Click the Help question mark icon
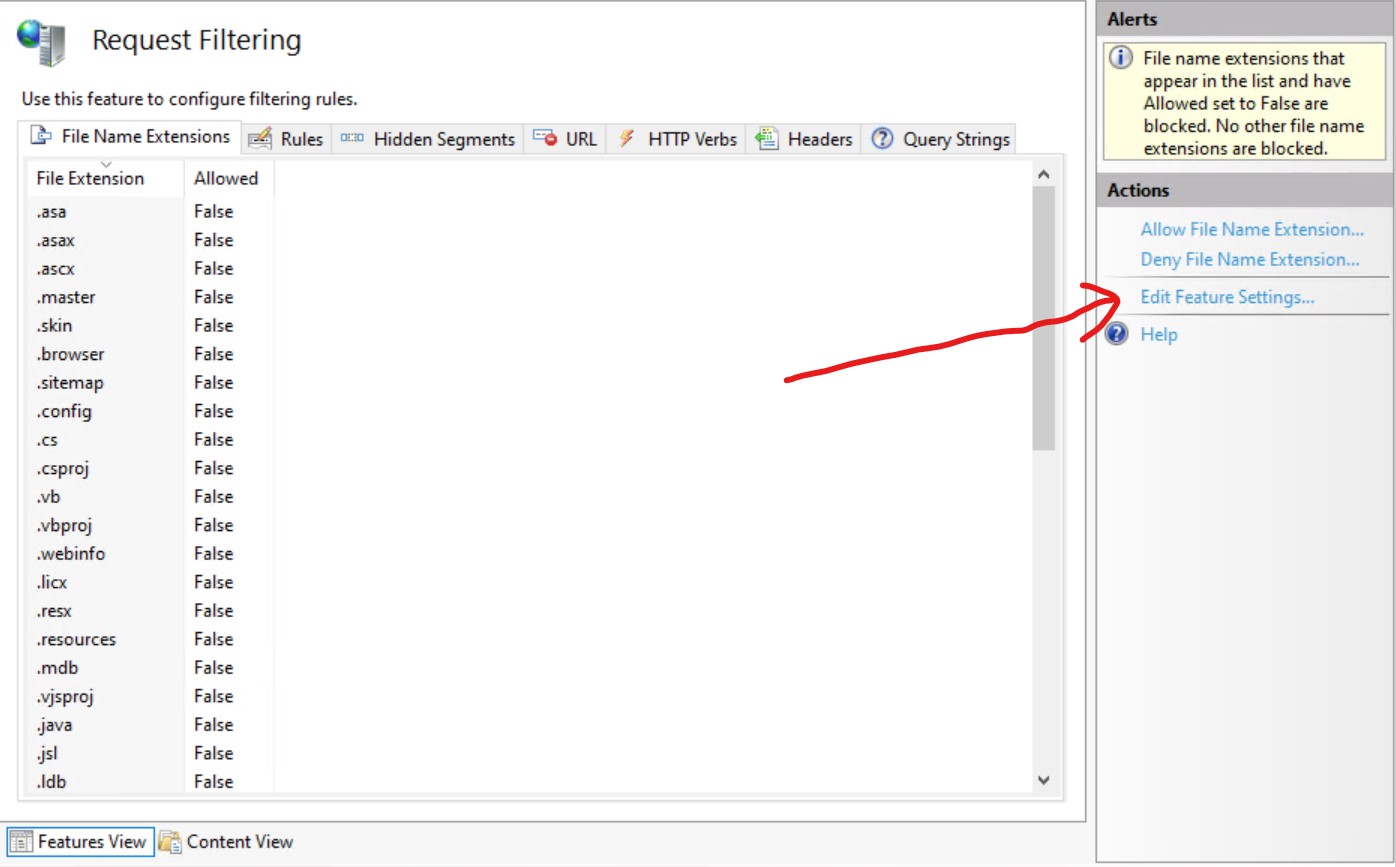 point(1117,335)
